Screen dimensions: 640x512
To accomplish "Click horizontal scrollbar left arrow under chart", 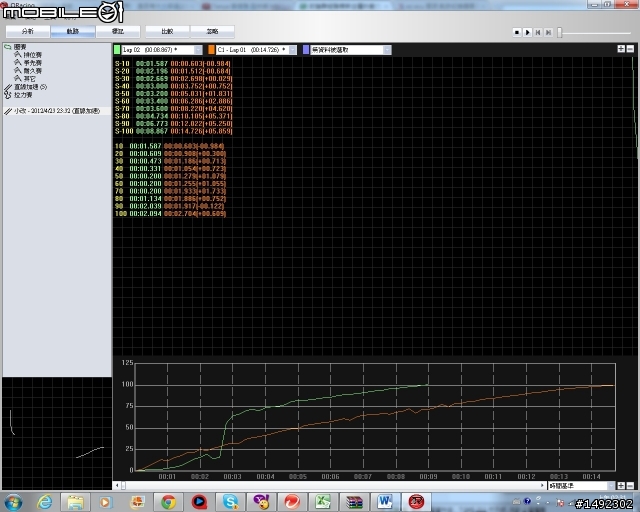I will click(x=117, y=485).
